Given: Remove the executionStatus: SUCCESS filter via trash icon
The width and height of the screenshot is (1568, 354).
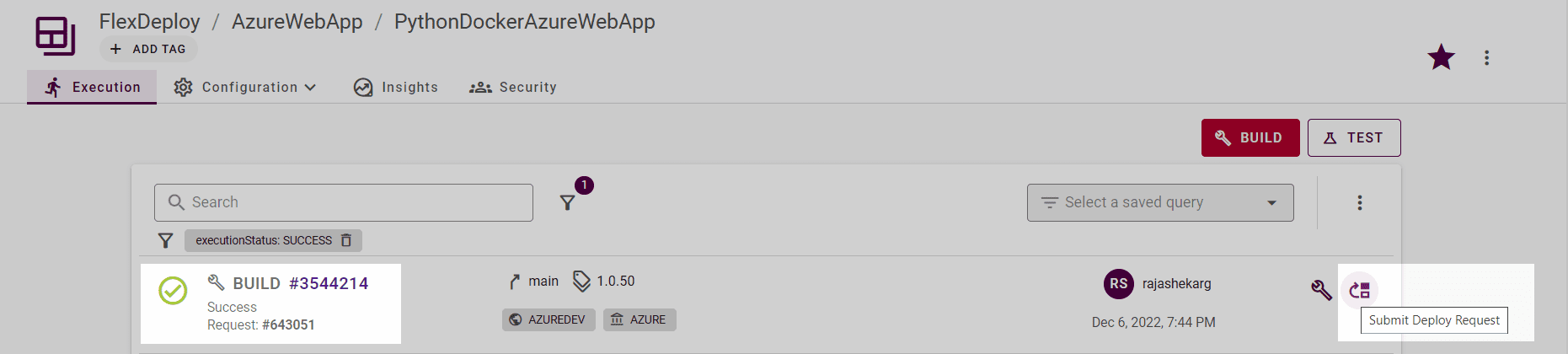Looking at the screenshot, I should click(346, 240).
